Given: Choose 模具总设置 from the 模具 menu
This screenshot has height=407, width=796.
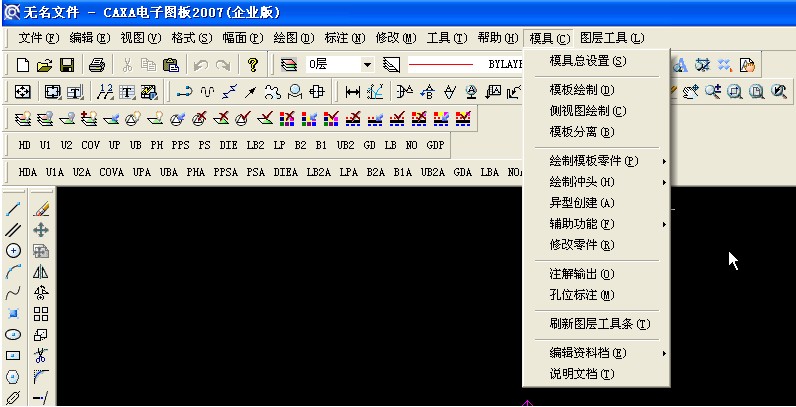Looking at the screenshot, I should tap(596, 61).
